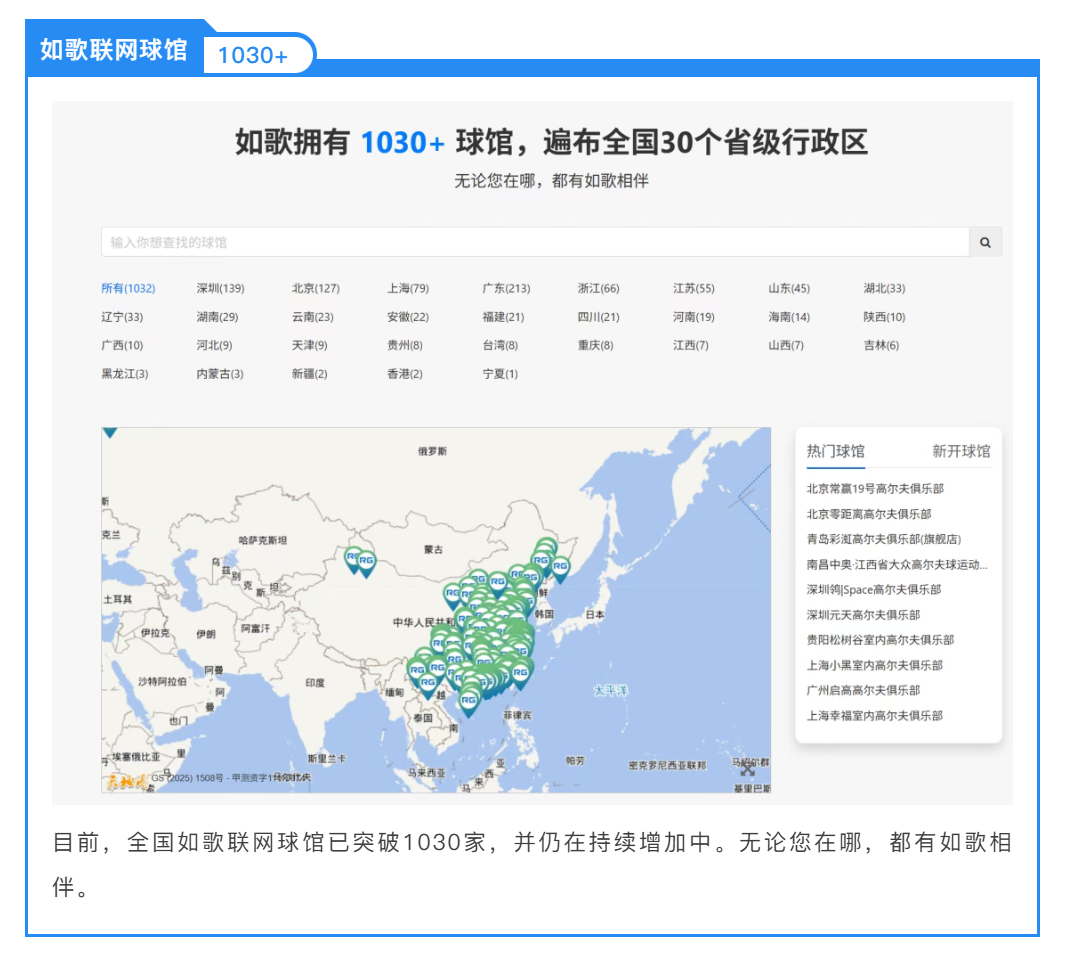Show all venues via 所有(1032)
Viewport: 1071px width, 969px height.
click(128, 289)
